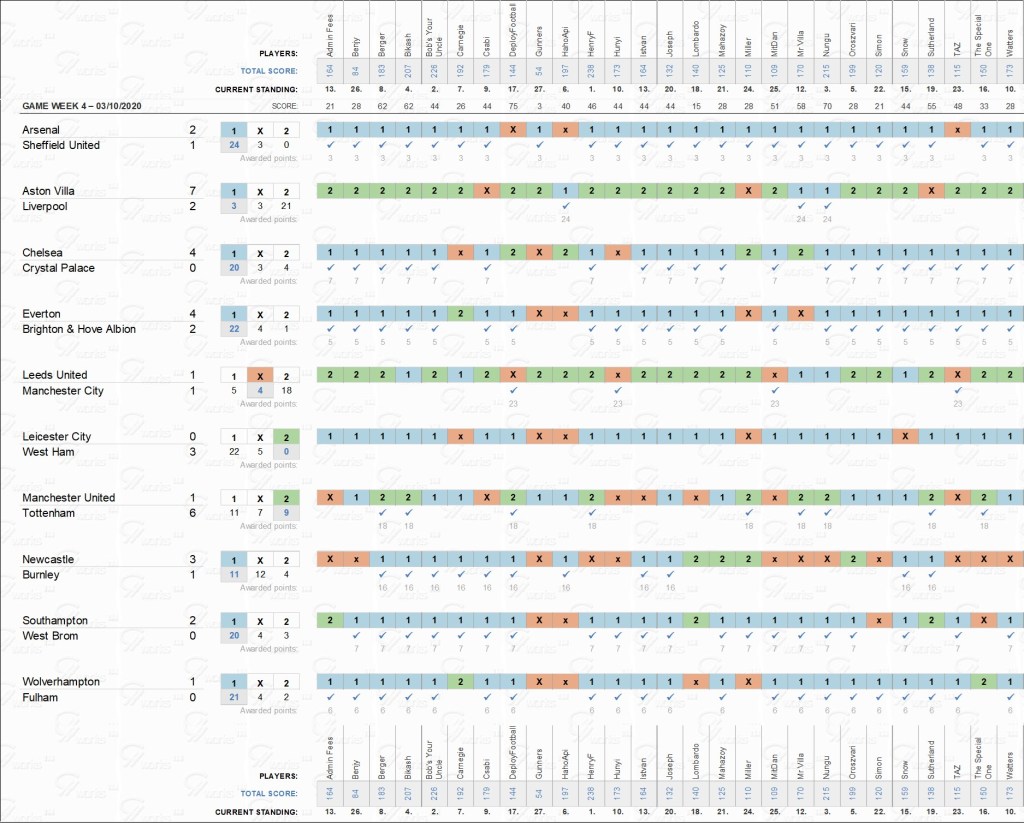
Task: Click Admin Fees' checkmark for the Arsenal match
Action: tap(329, 145)
